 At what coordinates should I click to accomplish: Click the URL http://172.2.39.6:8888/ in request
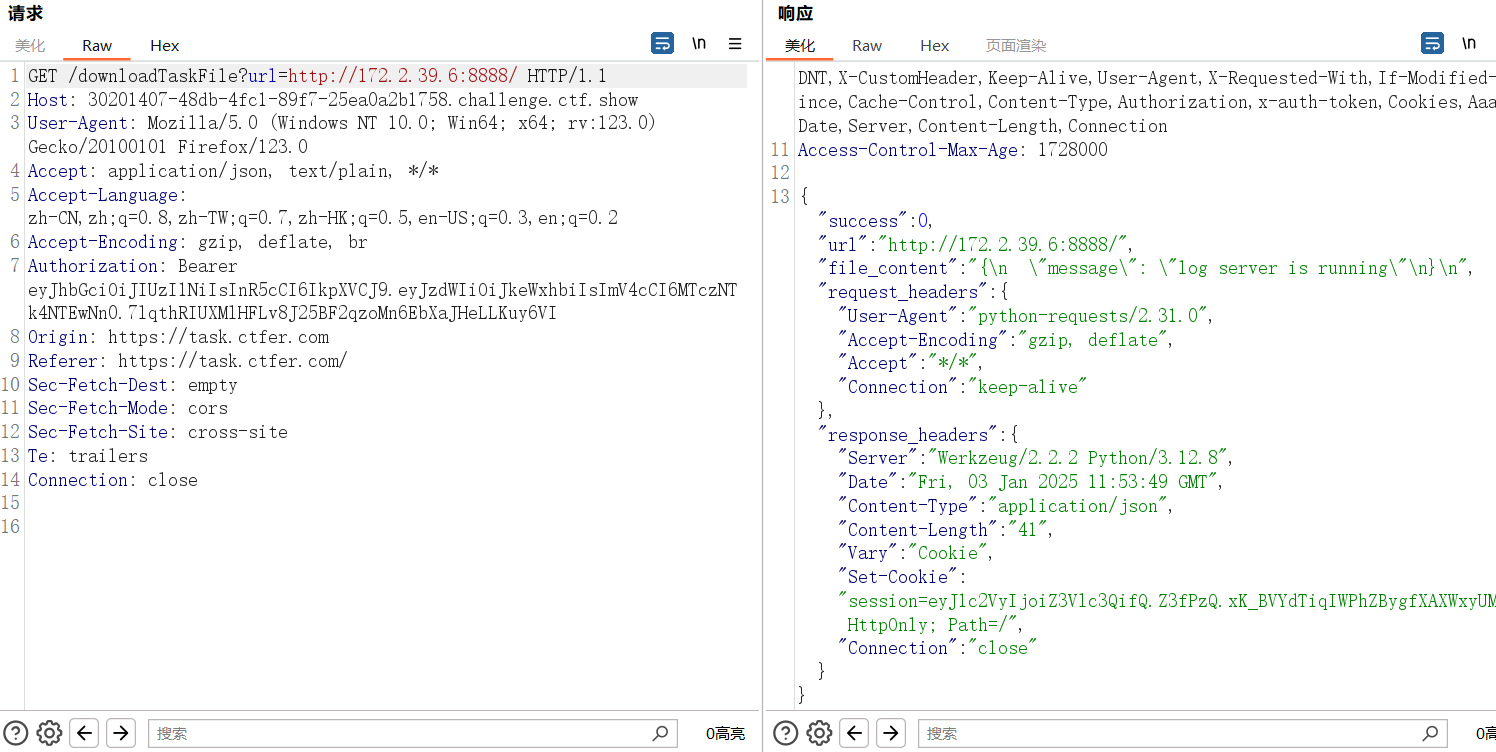tap(402, 76)
